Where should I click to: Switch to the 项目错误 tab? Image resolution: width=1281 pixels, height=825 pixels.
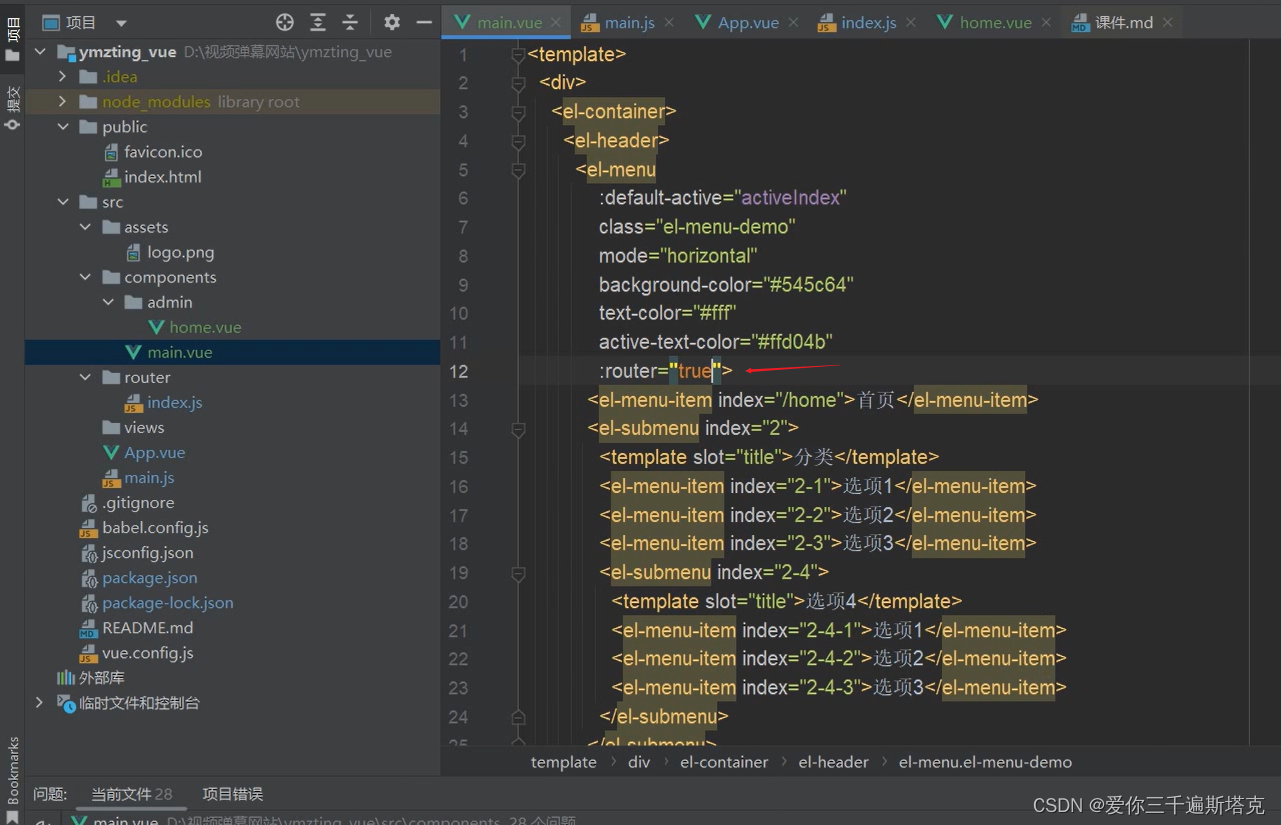coord(232,794)
